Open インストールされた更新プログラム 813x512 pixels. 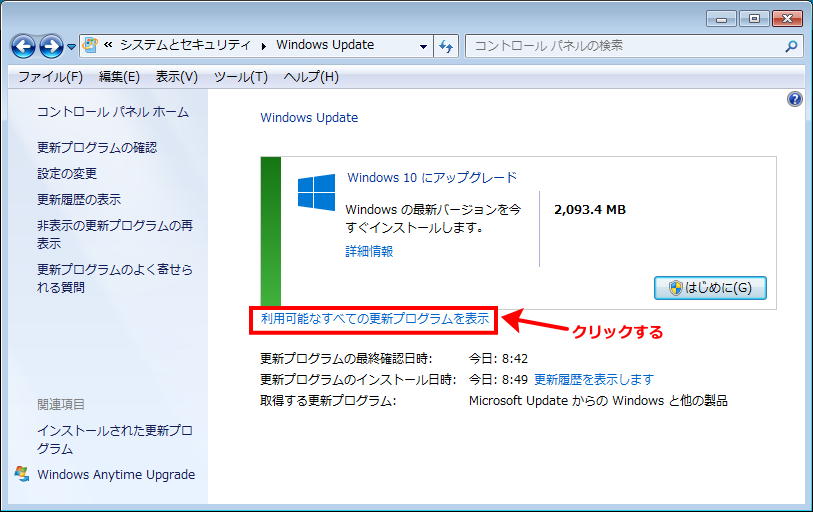(x=115, y=439)
